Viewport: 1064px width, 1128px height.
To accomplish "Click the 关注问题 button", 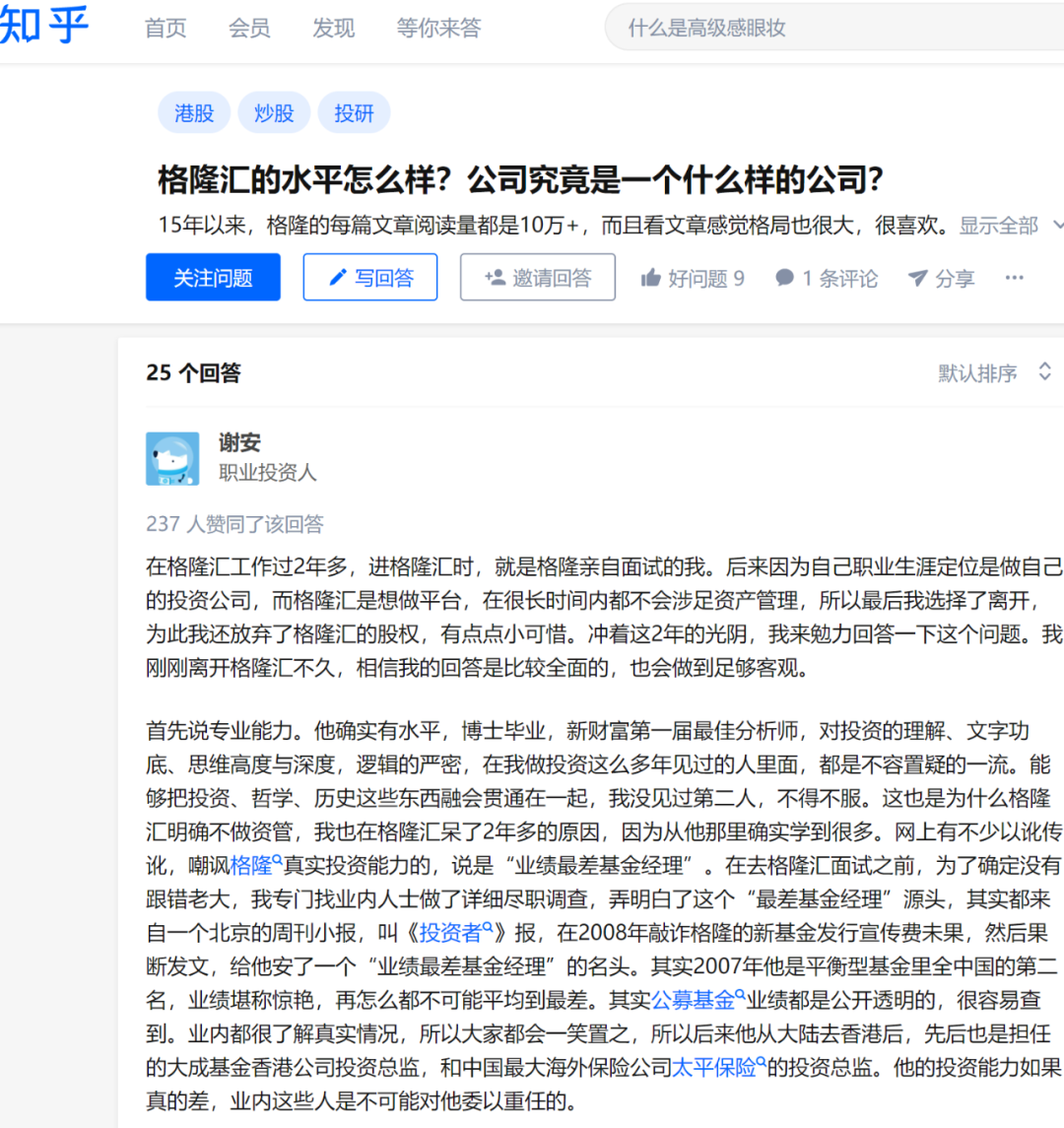I will (213, 277).
